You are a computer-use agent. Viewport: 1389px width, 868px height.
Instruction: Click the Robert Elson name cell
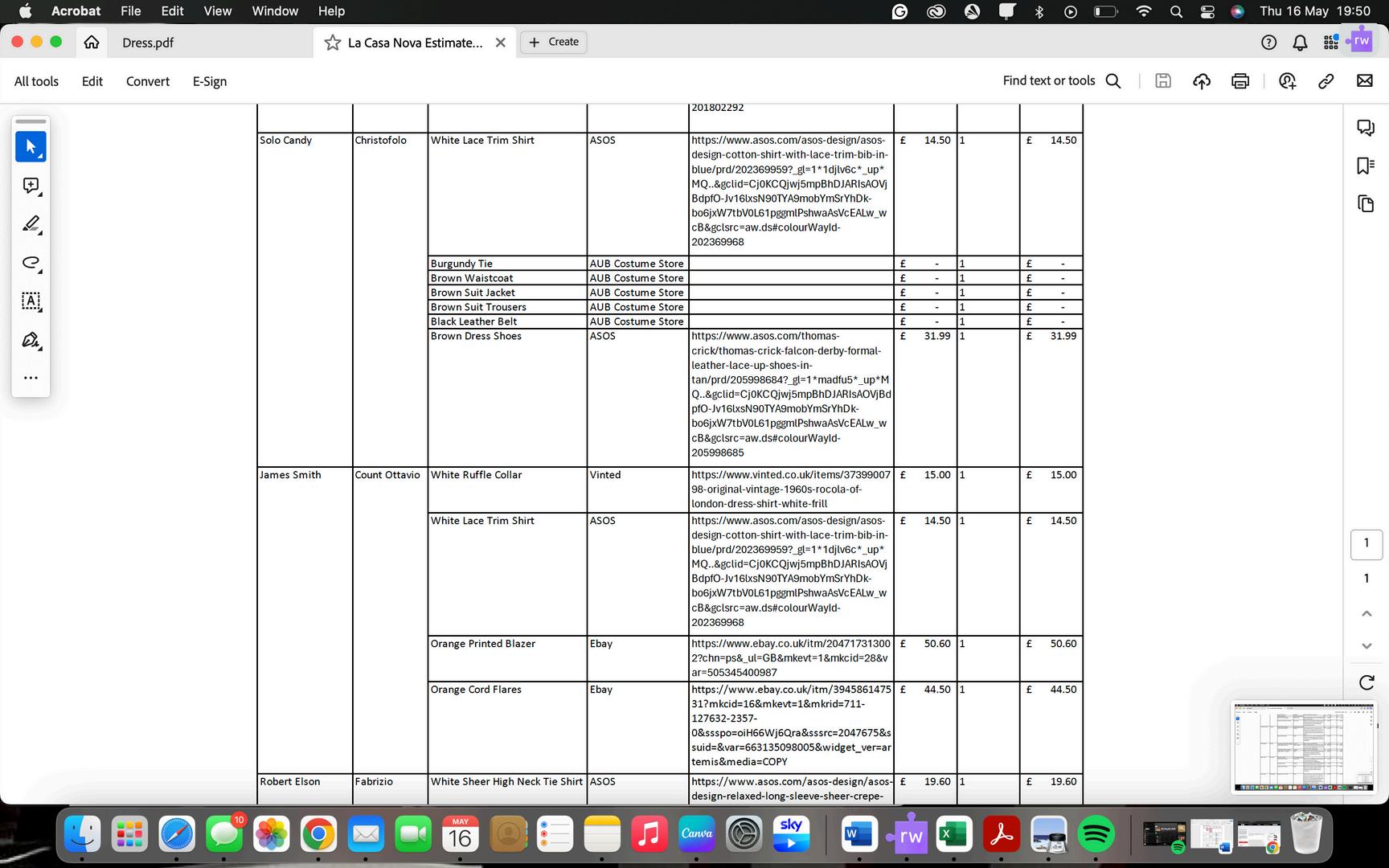tap(305, 788)
